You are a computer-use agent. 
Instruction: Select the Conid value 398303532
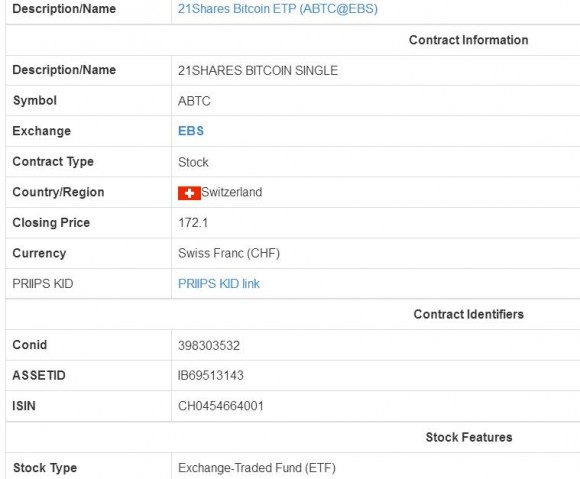pos(209,345)
